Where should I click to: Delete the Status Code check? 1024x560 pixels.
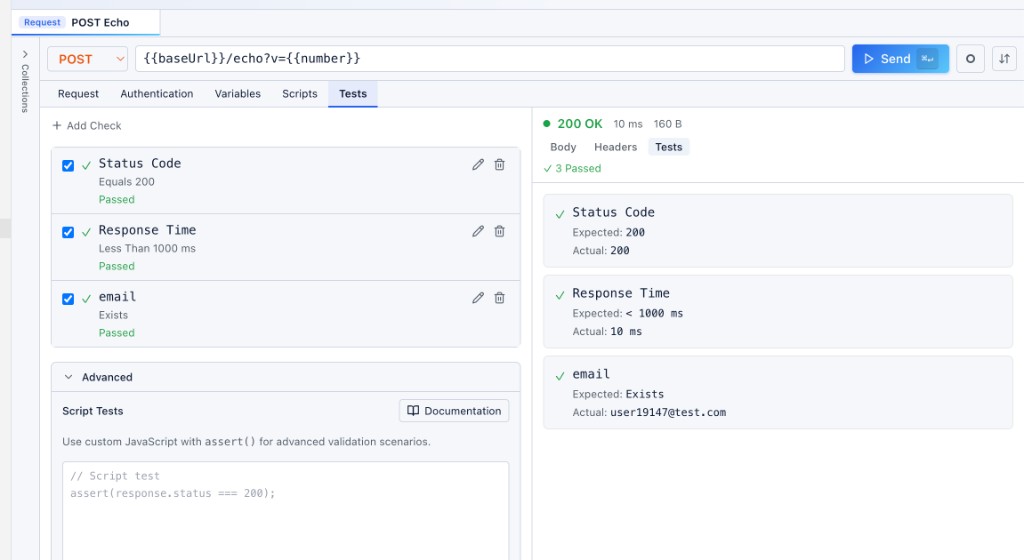[x=500, y=164]
